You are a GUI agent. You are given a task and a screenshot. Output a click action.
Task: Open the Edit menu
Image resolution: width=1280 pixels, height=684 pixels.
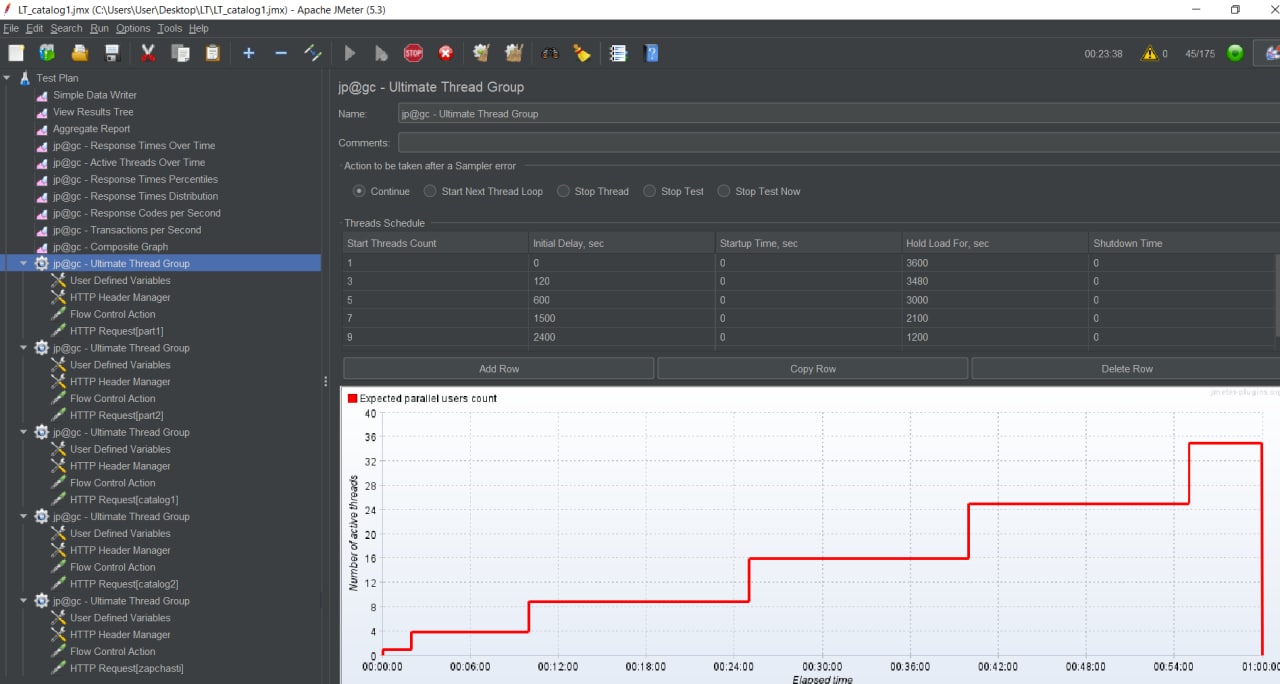point(35,29)
